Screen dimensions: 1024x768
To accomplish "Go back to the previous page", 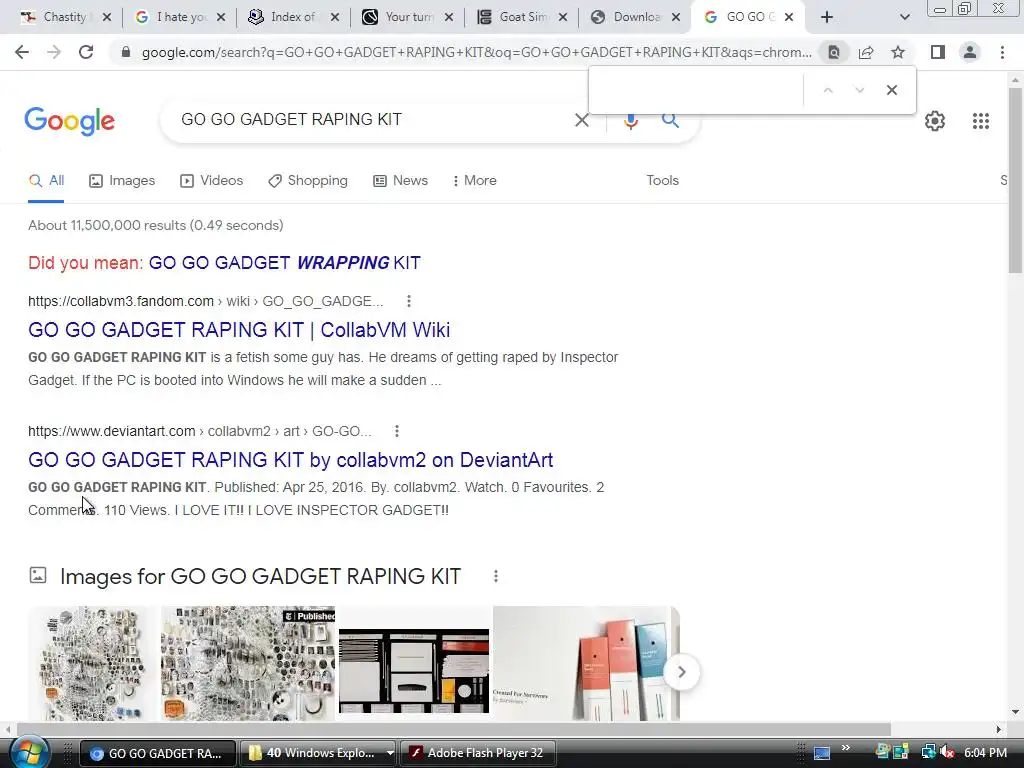I will 22,52.
